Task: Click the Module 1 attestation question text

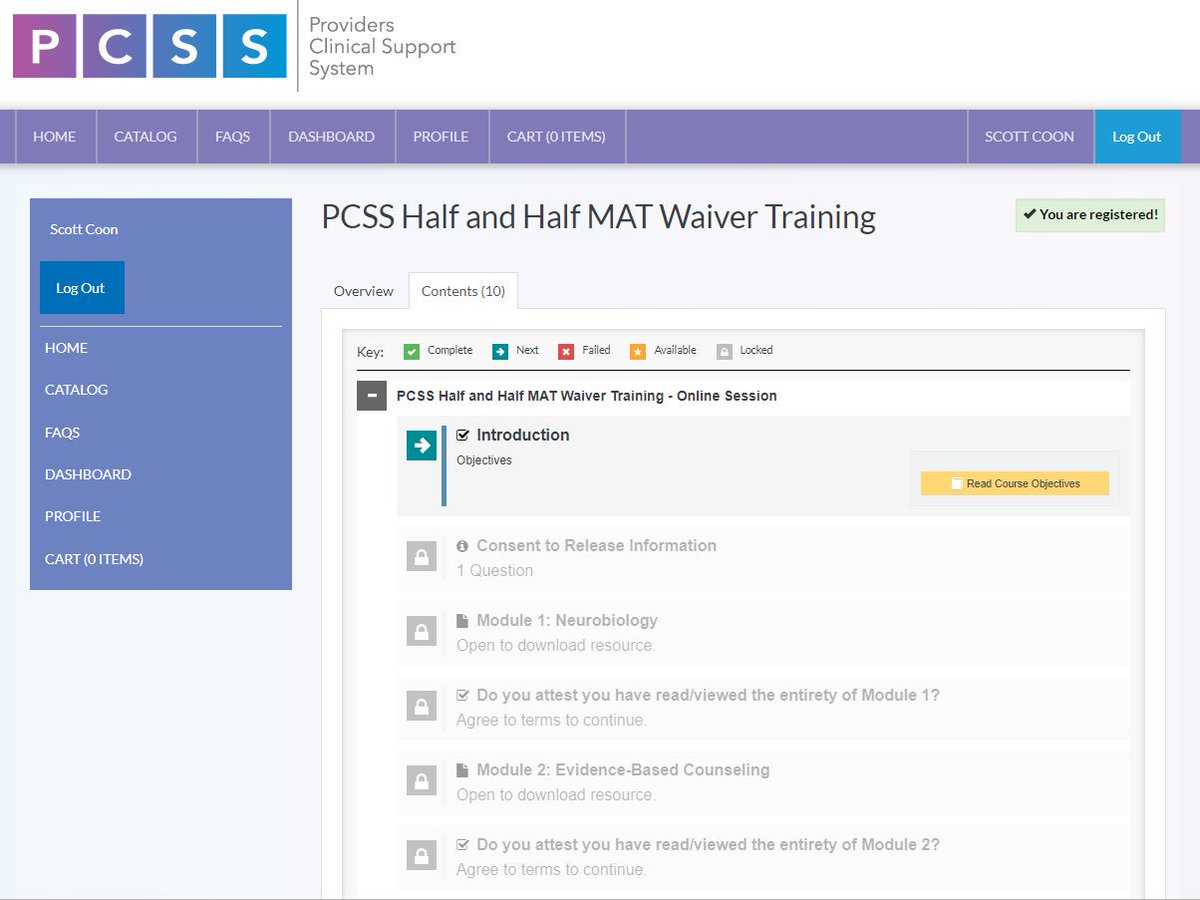Action: click(x=708, y=696)
